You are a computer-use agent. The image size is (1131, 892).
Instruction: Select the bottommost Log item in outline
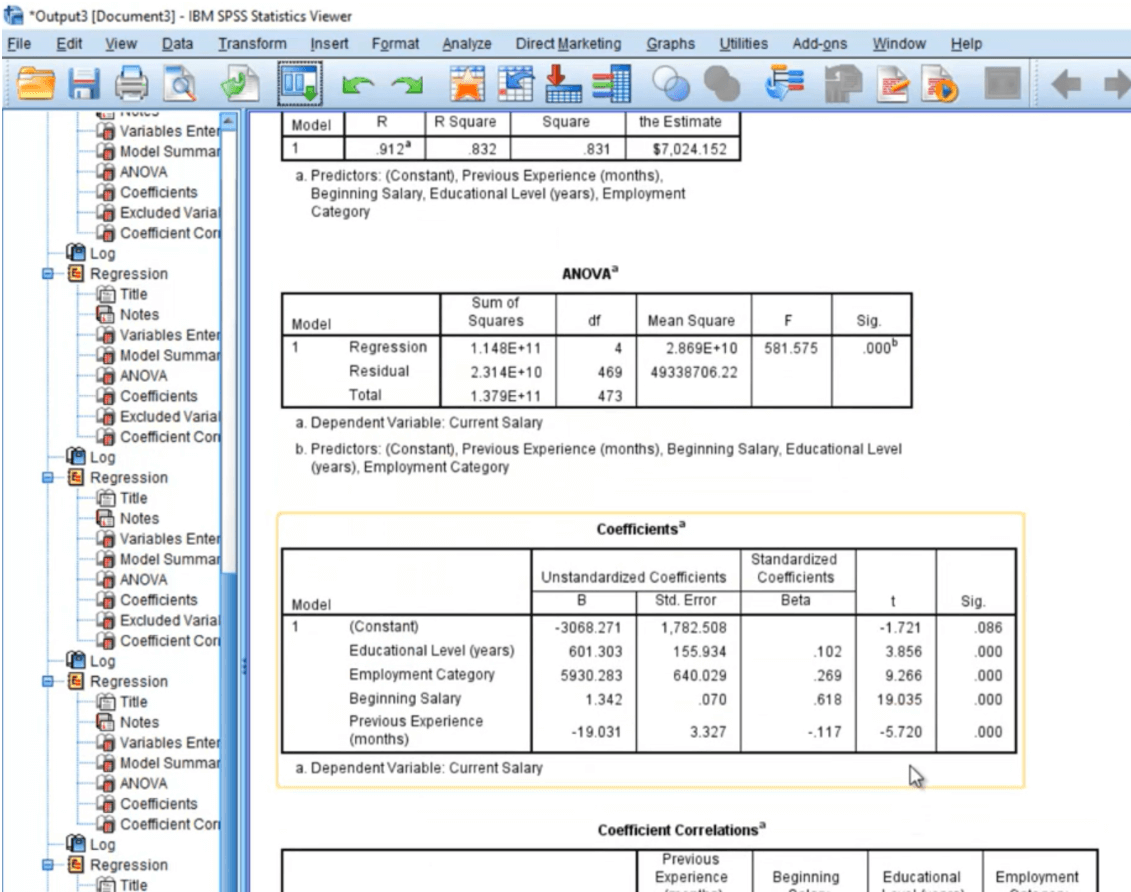coord(102,844)
